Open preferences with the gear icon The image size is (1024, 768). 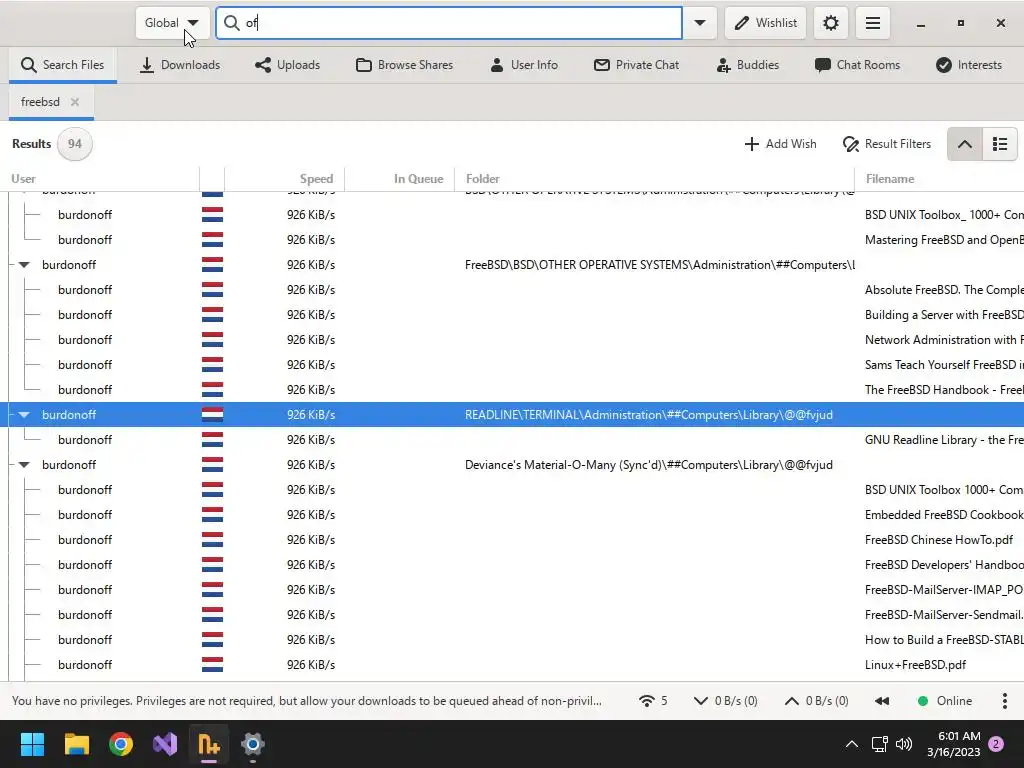coord(831,23)
